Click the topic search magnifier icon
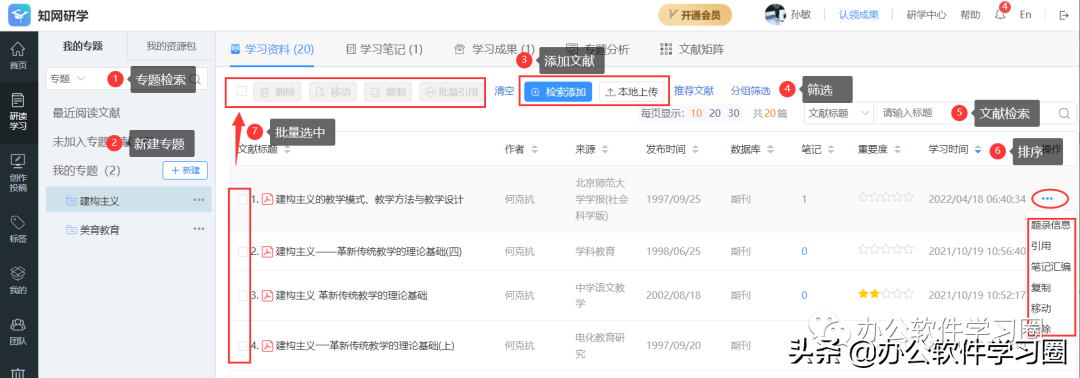 (x=195, y=79)
